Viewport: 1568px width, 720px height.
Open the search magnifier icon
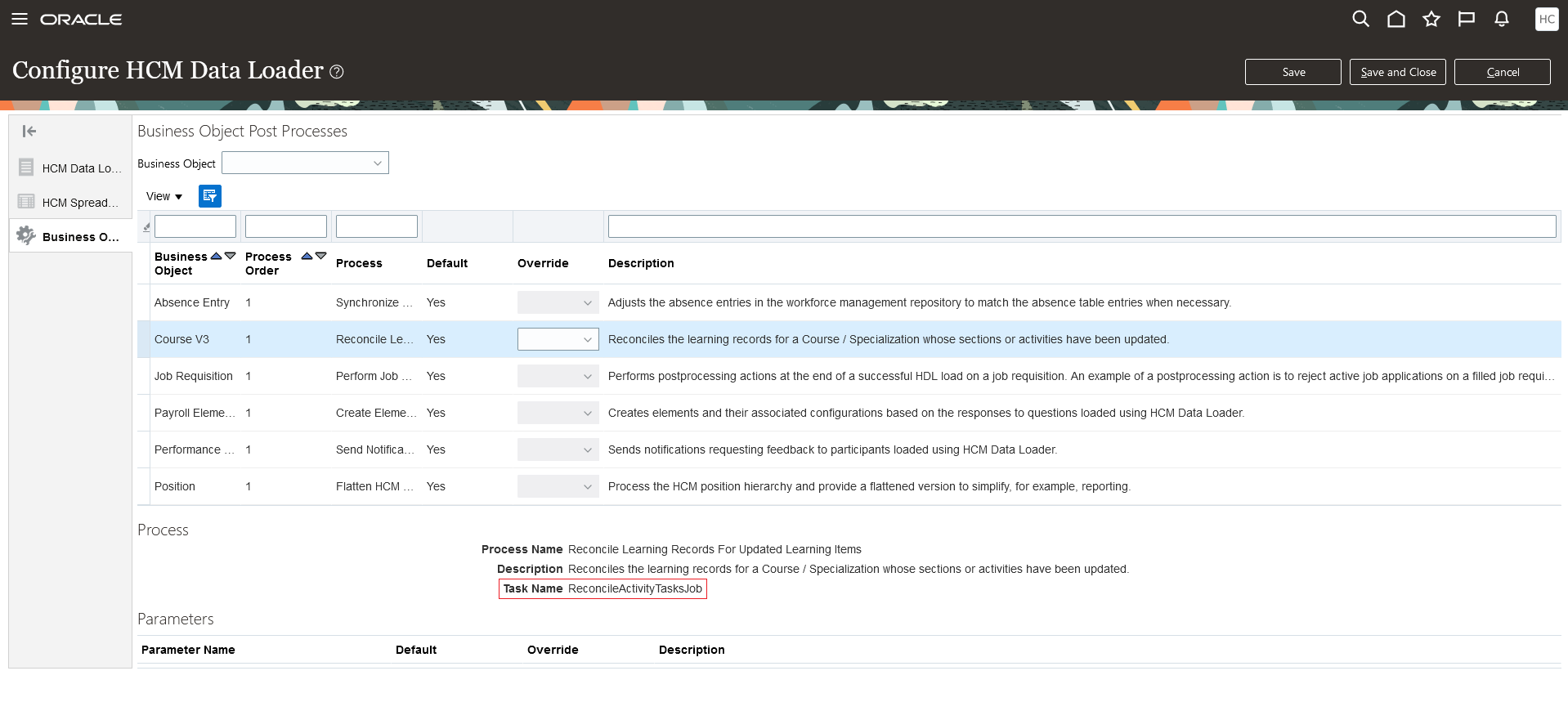(x=1360, y=19)
